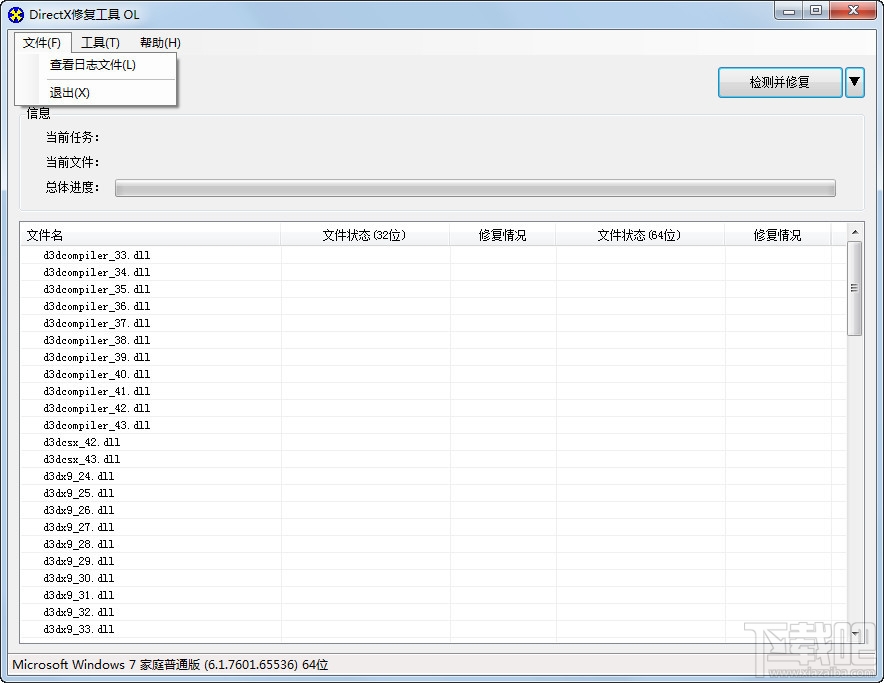Click the 文件状态(32位) column header
This screenshot has width=884, height=683.
tap(363, 234)
